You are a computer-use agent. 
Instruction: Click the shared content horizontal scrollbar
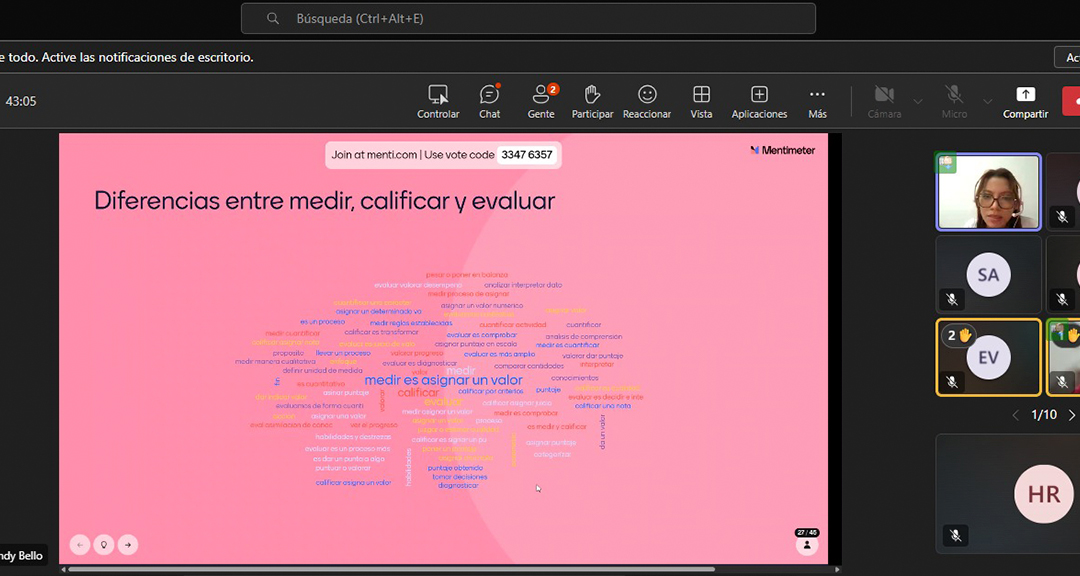coord(391,570)
